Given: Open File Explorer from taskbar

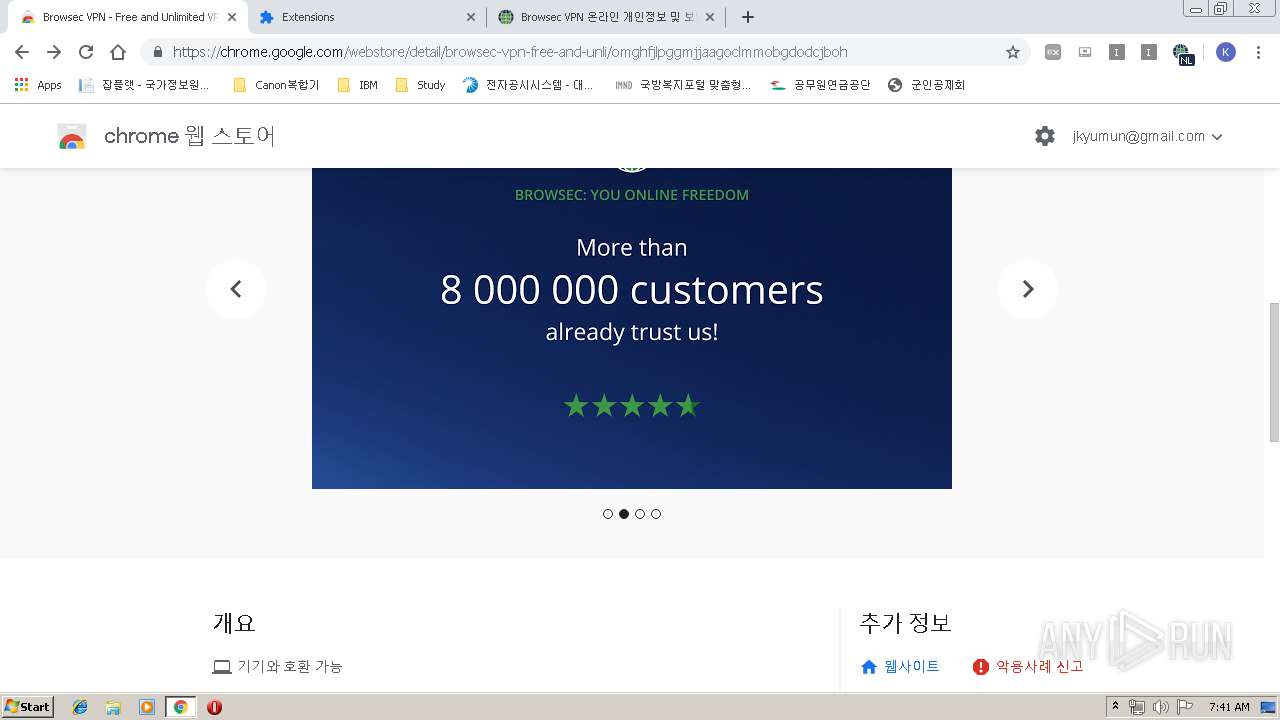Looking at the screenshot, I should coord(113,707).
